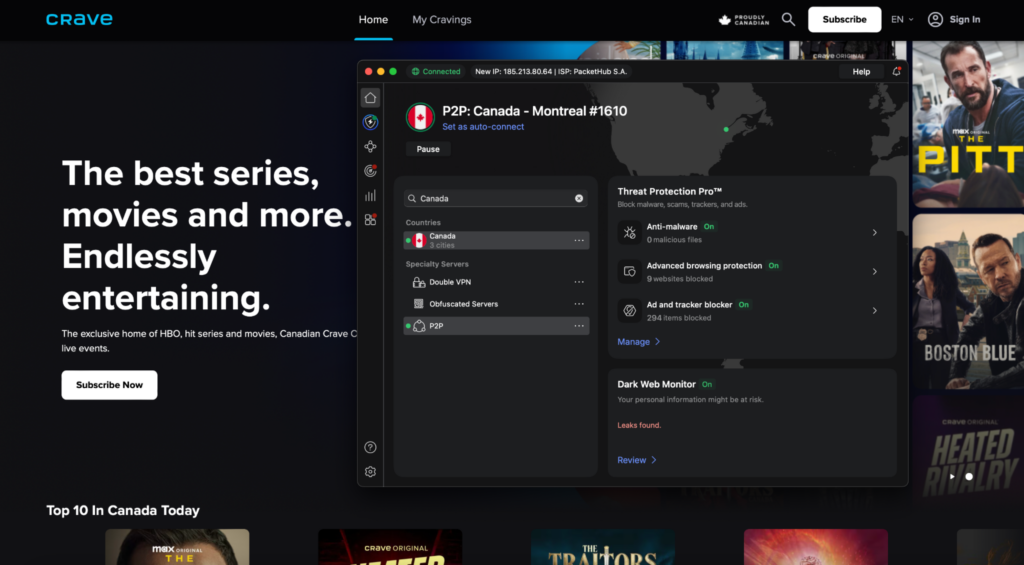
Task: Click the New IP 185.213.80.64 text
Action: (x=513, y=72)
